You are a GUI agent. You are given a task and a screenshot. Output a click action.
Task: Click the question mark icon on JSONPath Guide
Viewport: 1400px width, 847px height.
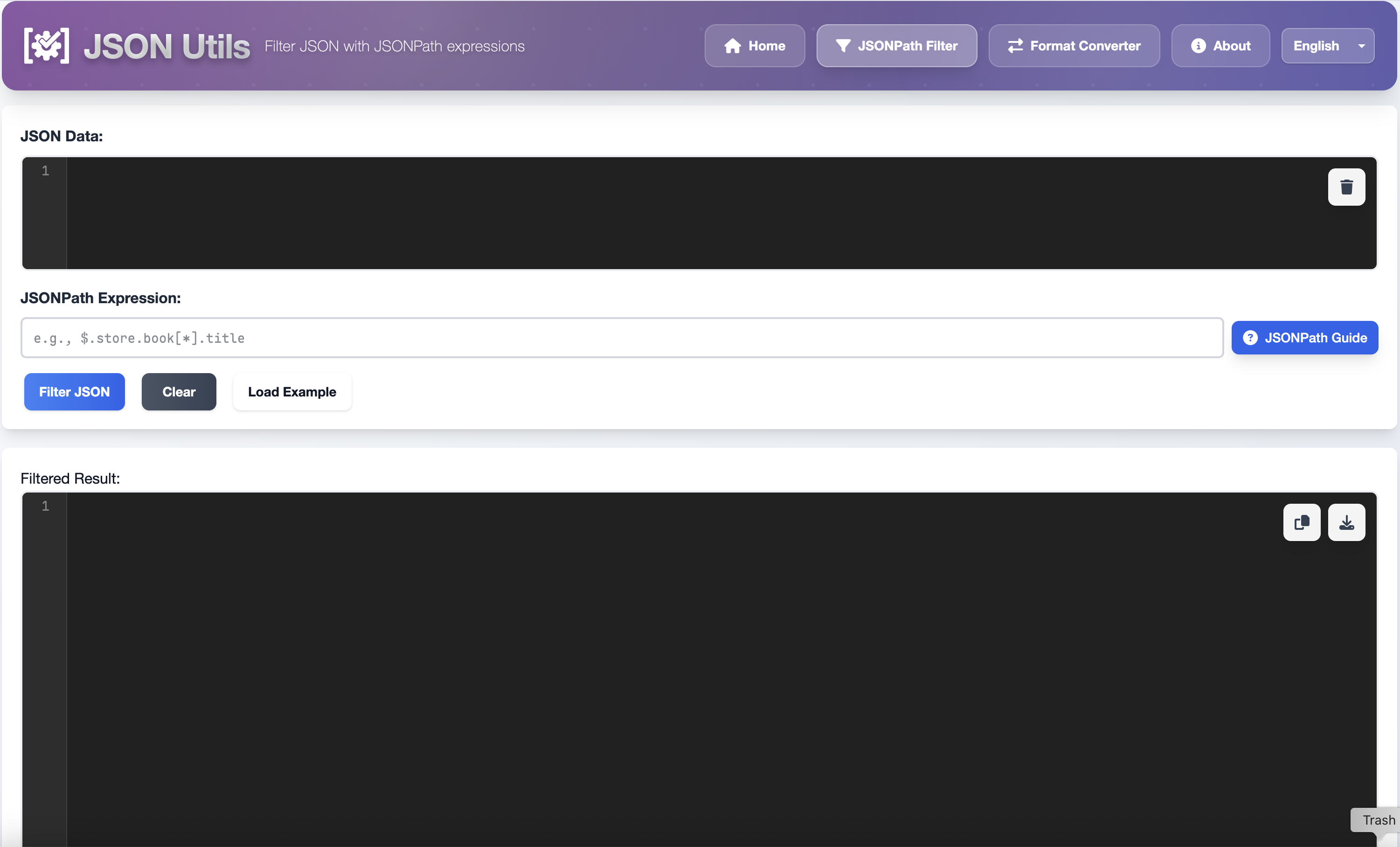(x=1251, y=337)
